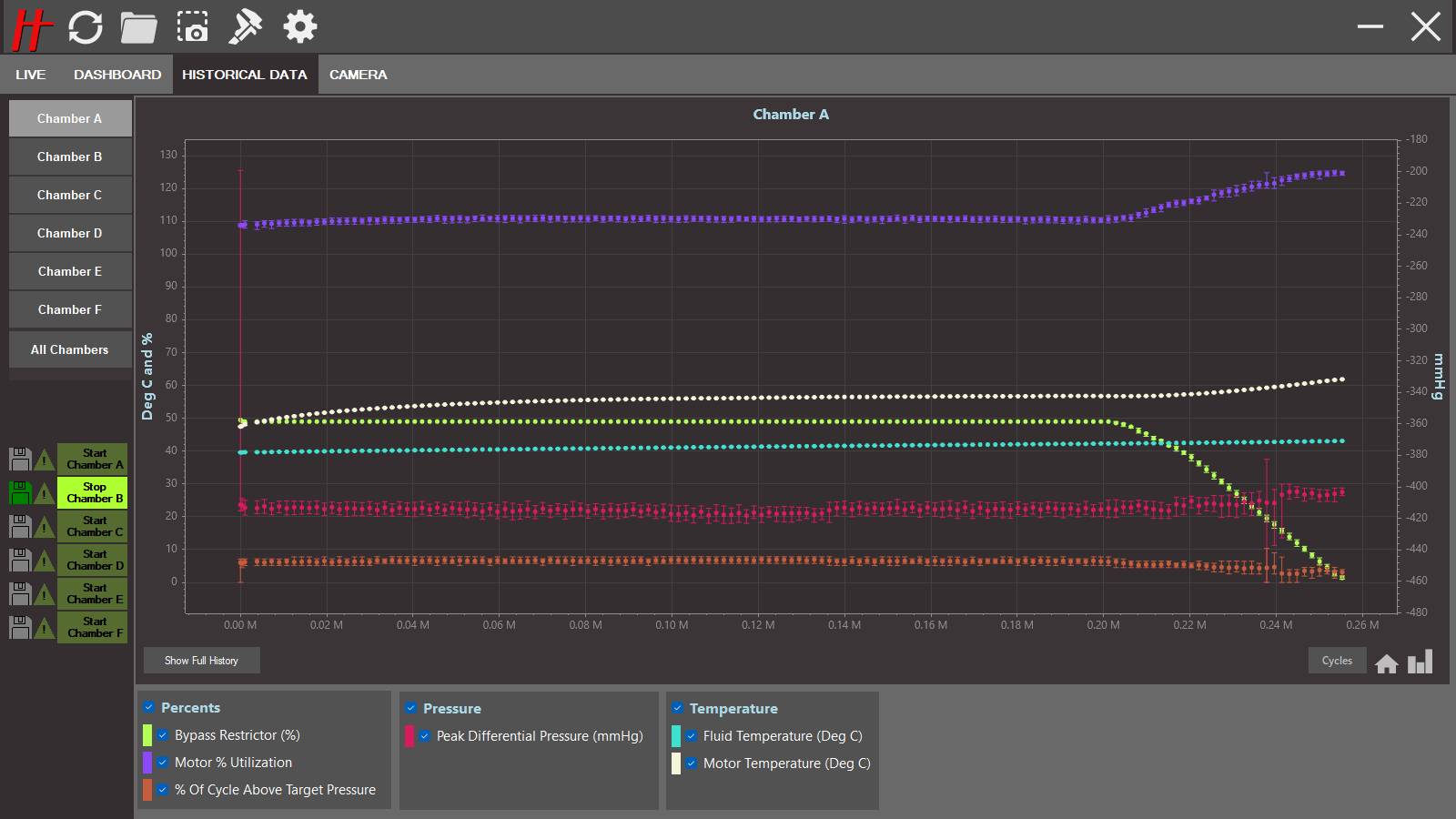Open the tools (hammer and wrench) icon
This screenshot has height=819, width=1456.
(x=245, y=27)
